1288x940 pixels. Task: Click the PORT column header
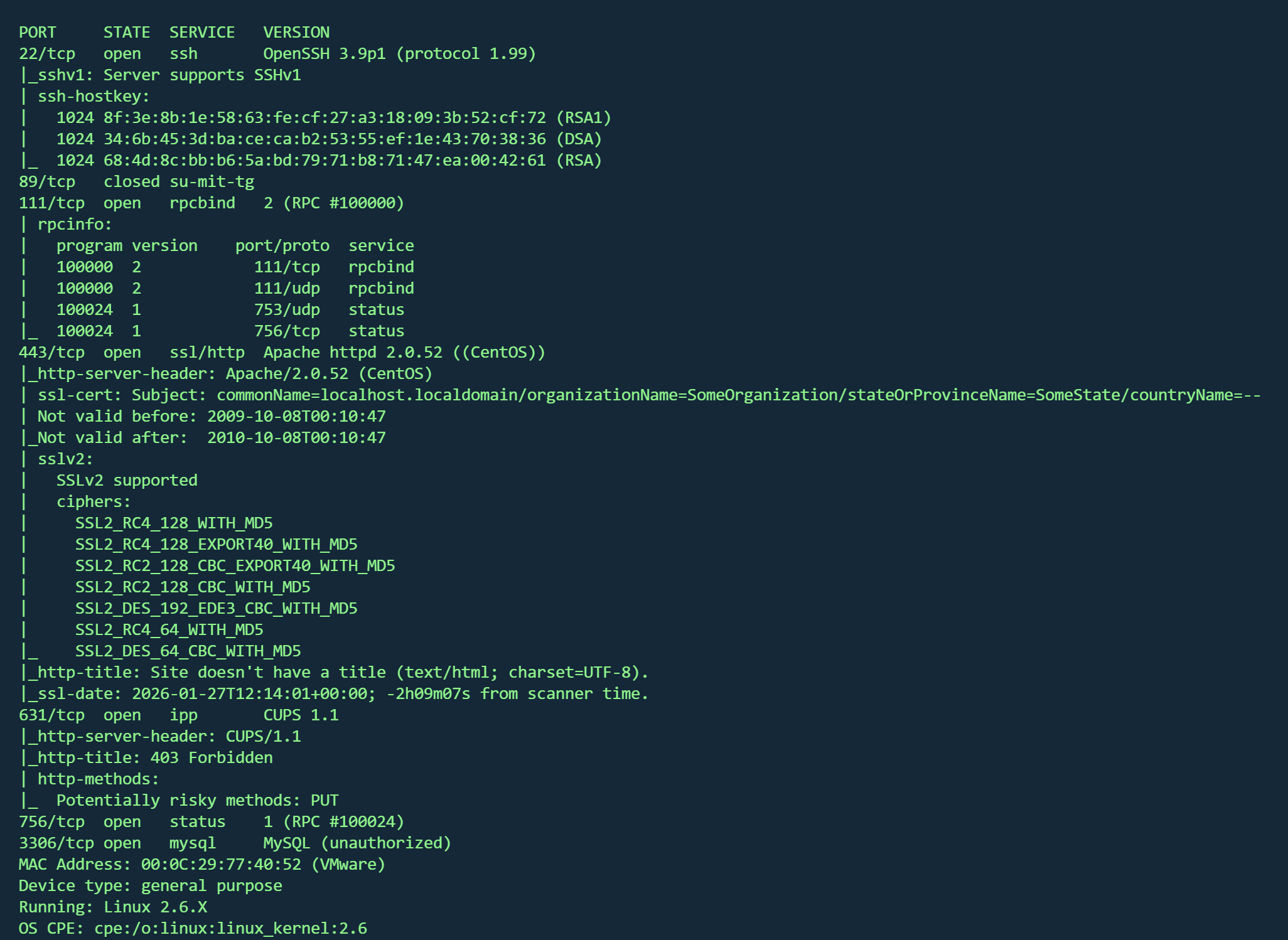pos(38,33)
